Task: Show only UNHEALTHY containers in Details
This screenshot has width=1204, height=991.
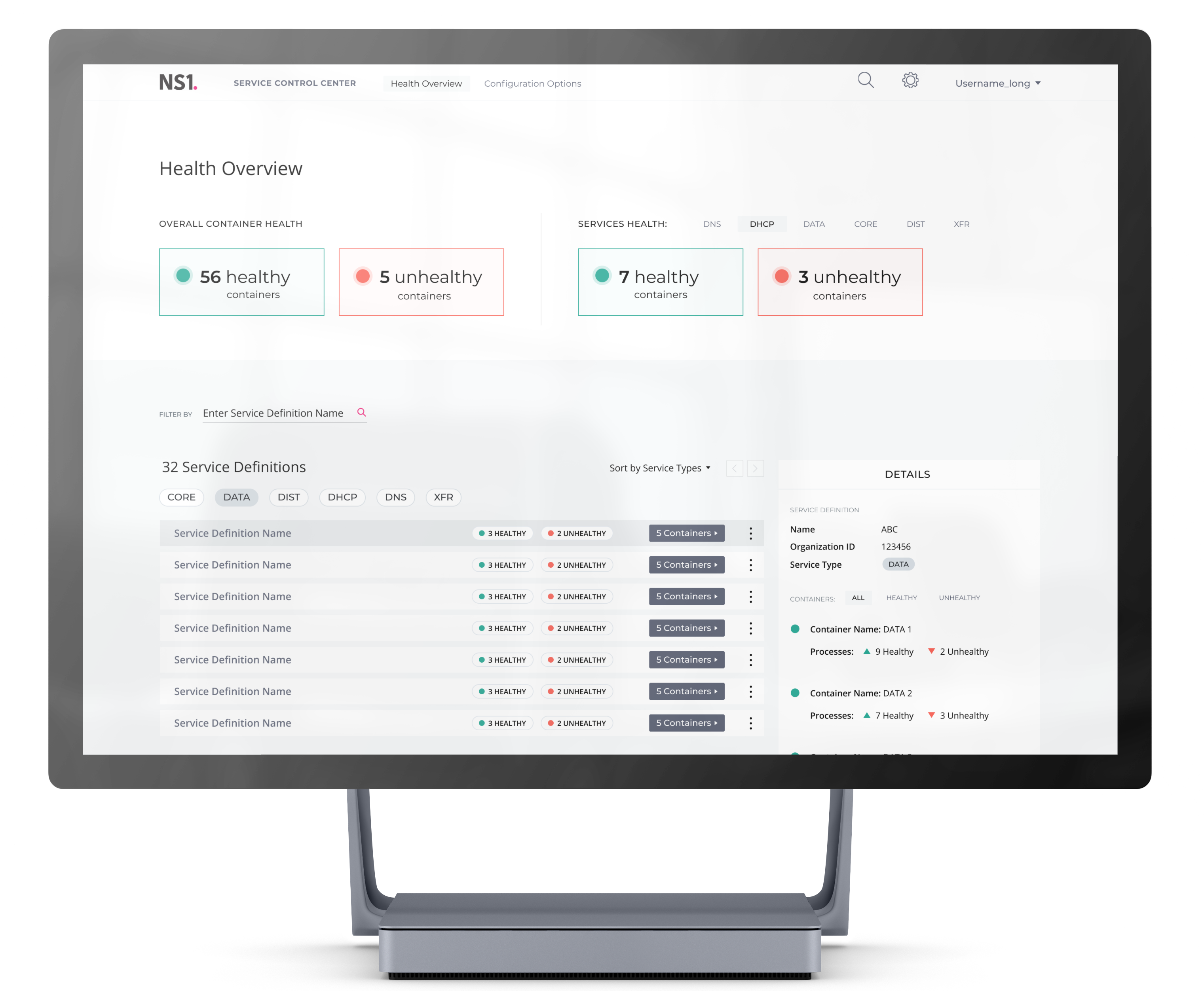Action: [959, 598]
